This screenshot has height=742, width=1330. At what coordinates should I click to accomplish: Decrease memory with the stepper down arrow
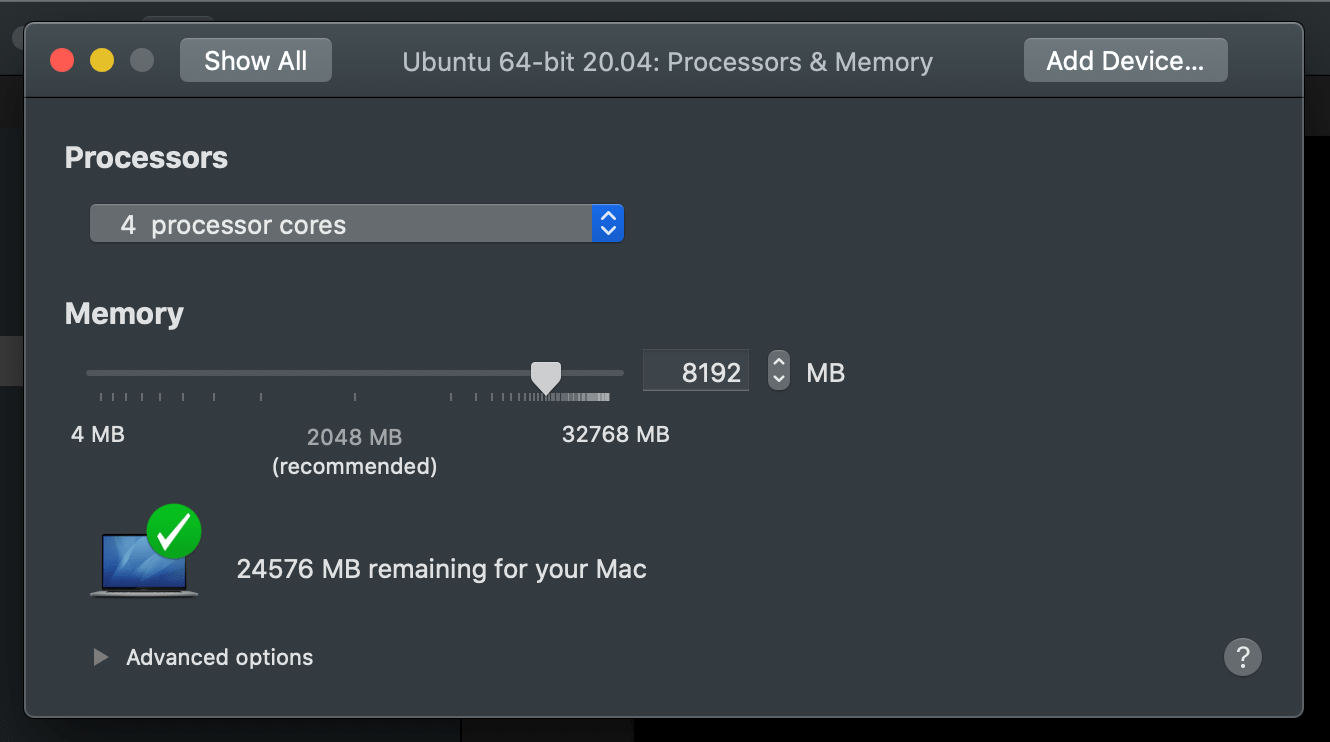click(x=779, y=380)
